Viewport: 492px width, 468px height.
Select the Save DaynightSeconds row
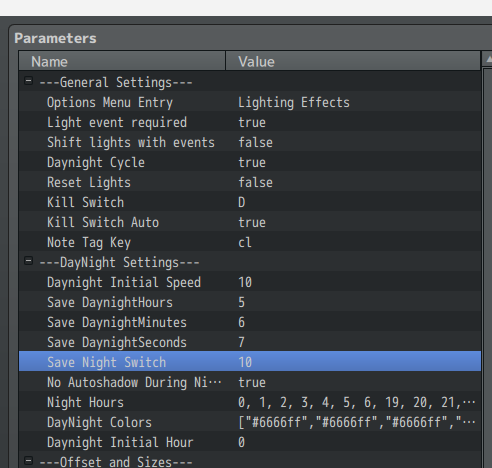pyautogui.click(x=250, y=342)
